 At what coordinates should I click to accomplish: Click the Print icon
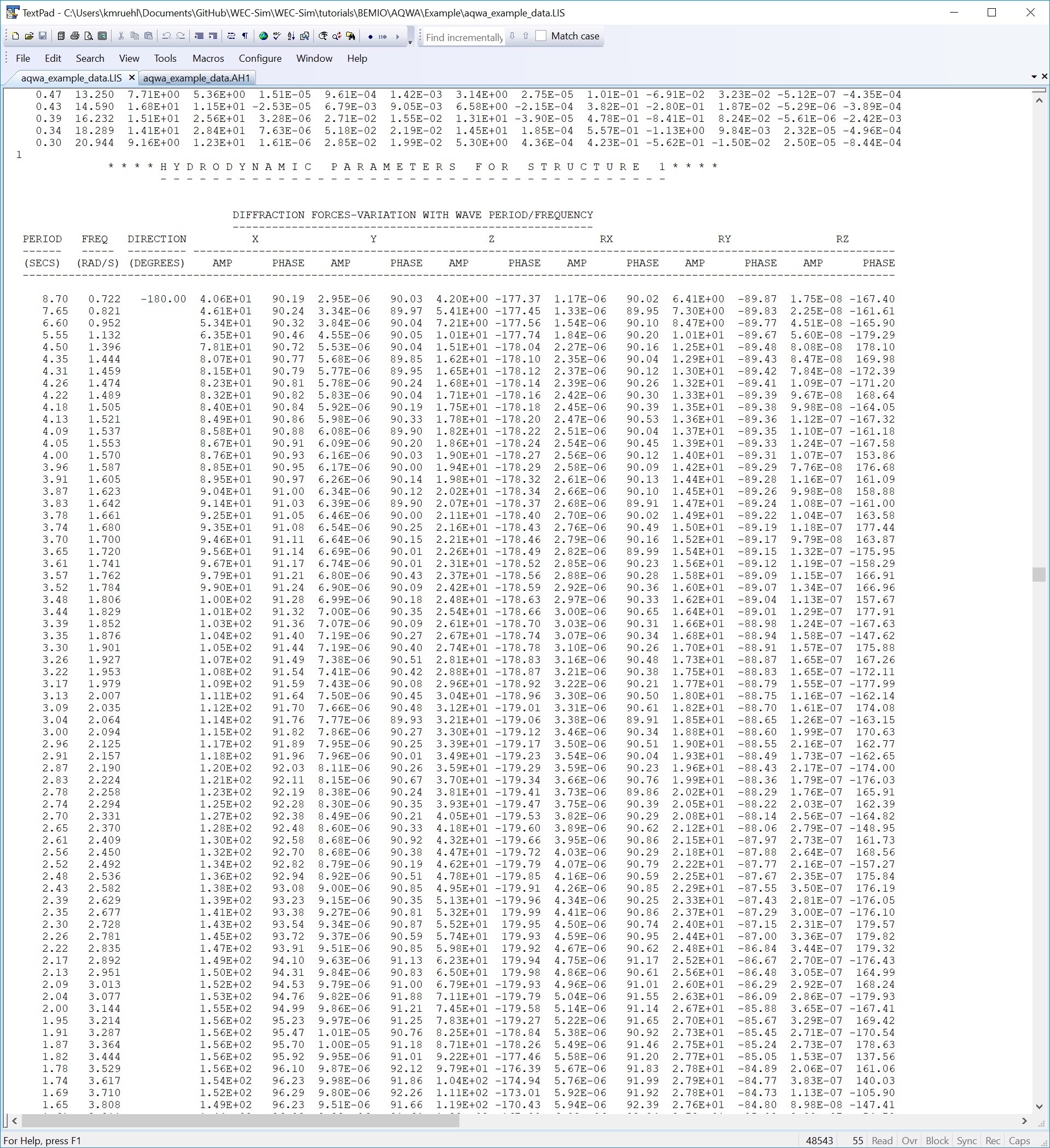coord(74,36)
